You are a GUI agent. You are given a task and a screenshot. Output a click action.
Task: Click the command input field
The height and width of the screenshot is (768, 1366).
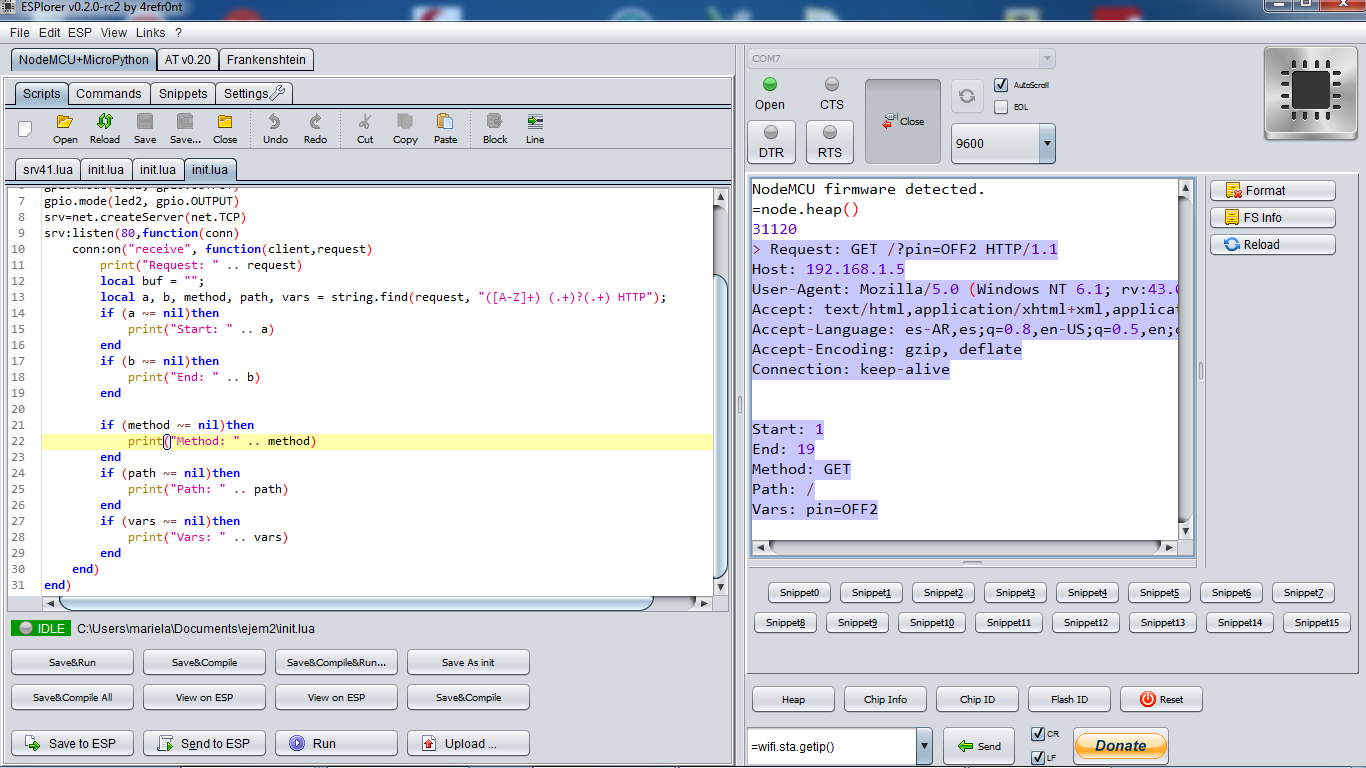tap(832, 746)
